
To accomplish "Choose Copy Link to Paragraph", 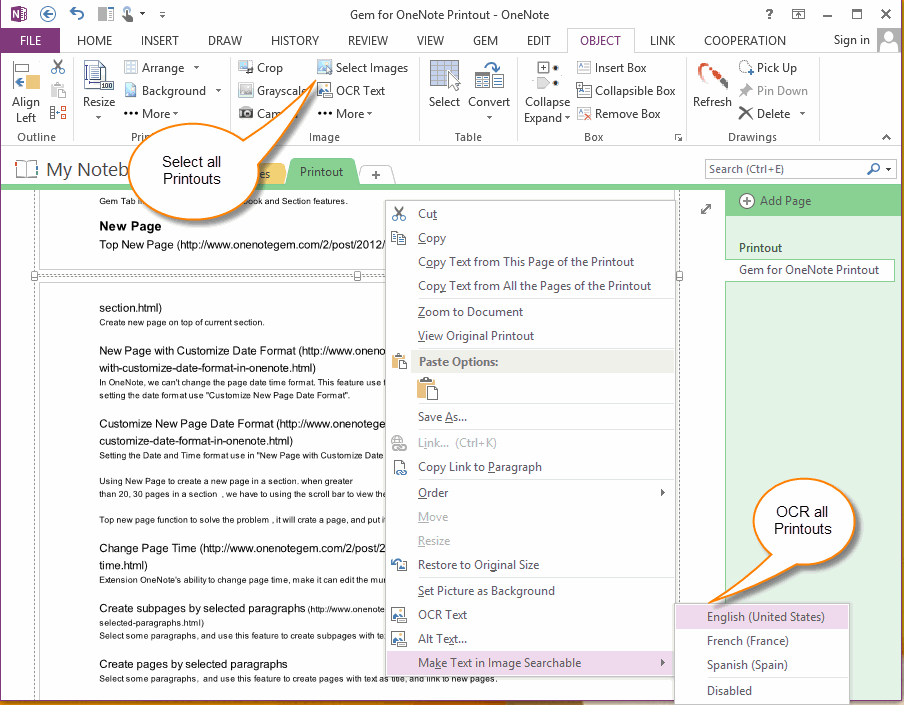I will point(530,467).
